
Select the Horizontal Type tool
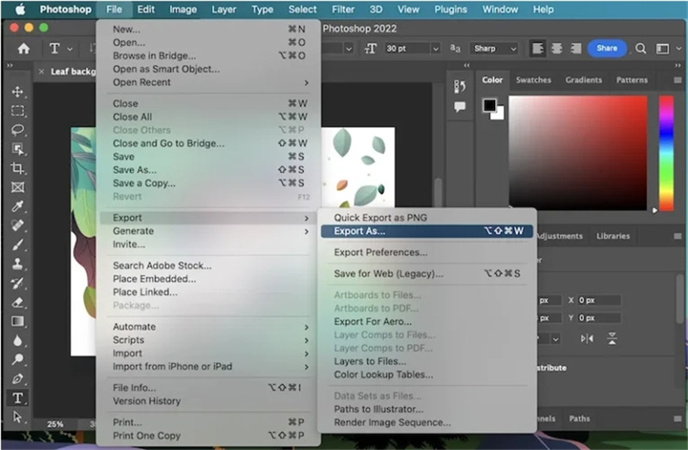click(18, 398)
